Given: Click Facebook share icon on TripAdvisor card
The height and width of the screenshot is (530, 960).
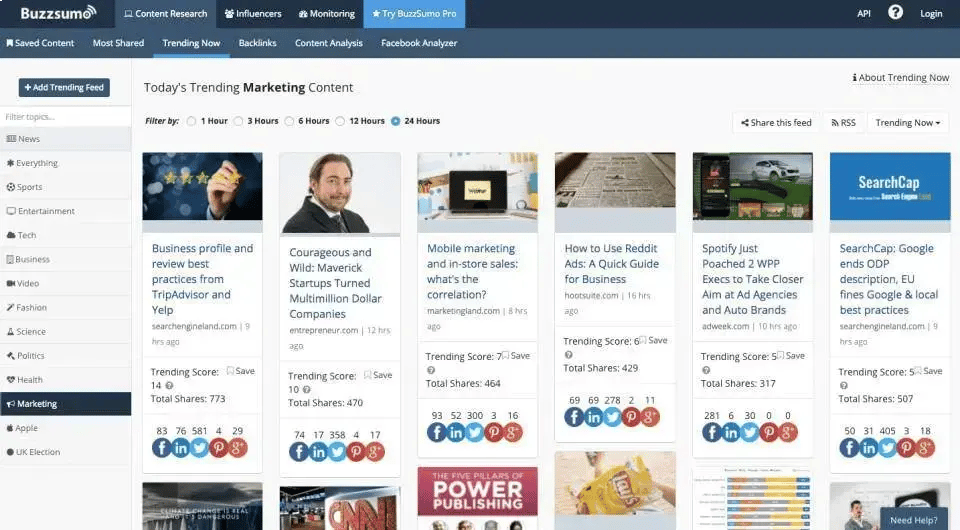Looking at the screenshot, I should (162, 448).
